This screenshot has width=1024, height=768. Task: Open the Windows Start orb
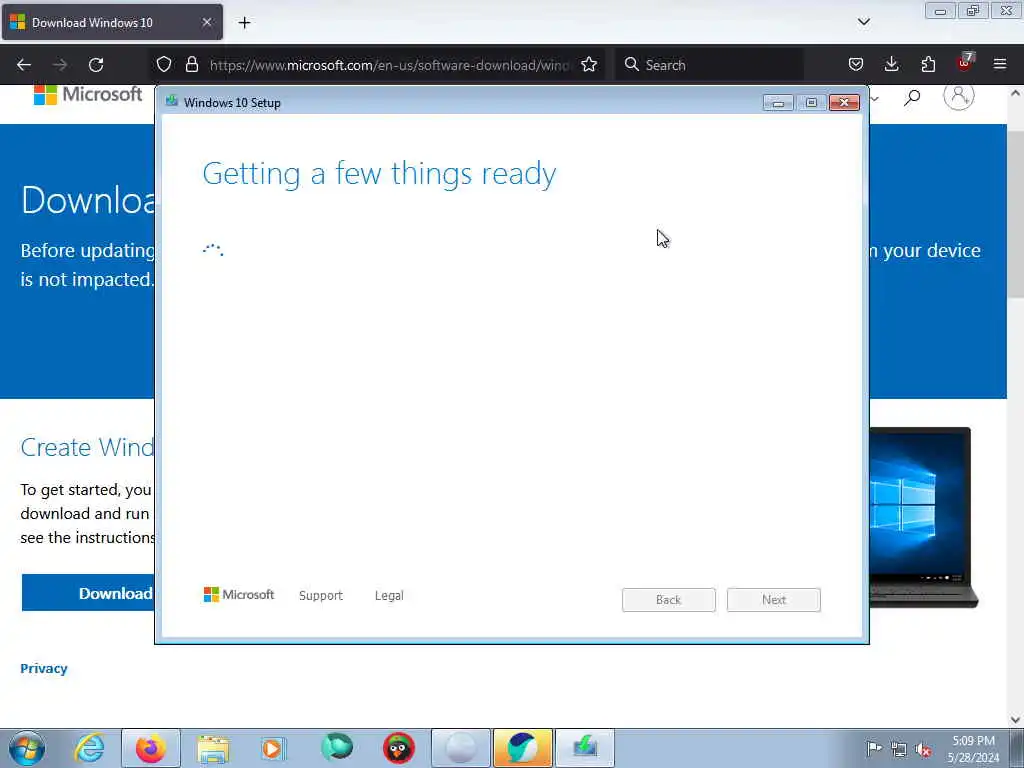(27, 748)
